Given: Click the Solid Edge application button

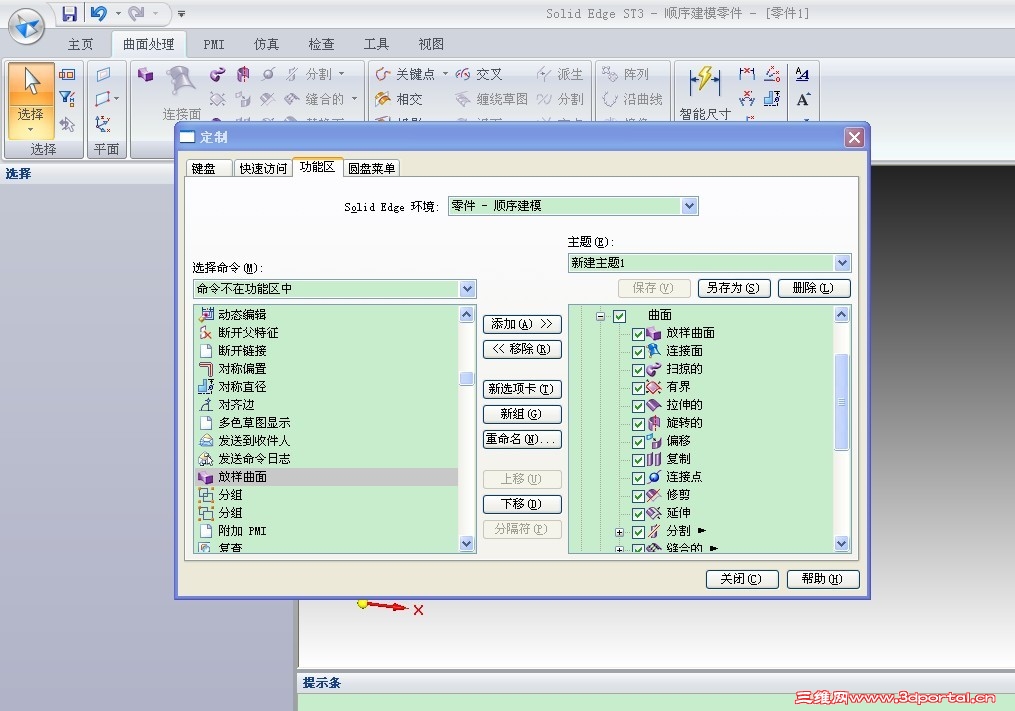Looking at the screenshot, I should [27, 27].
